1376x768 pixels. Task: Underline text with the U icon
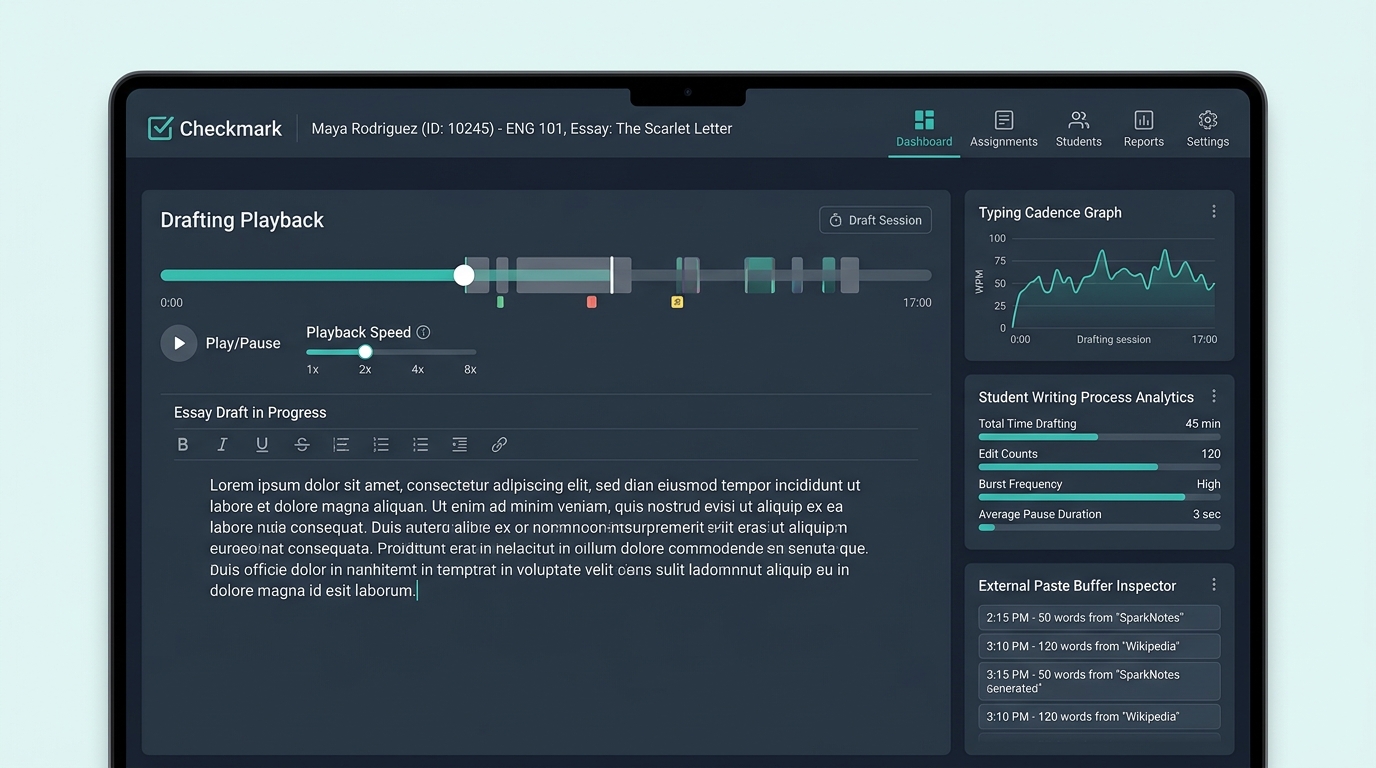[262, 444]
